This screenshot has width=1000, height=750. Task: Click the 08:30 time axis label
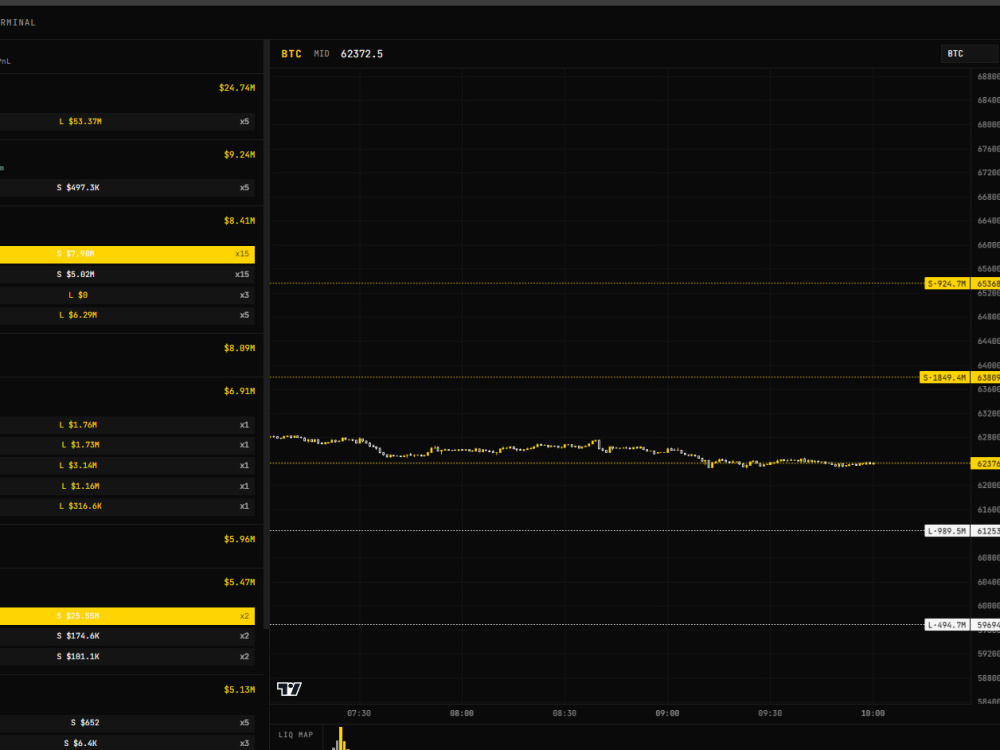[x=564, y=713]
